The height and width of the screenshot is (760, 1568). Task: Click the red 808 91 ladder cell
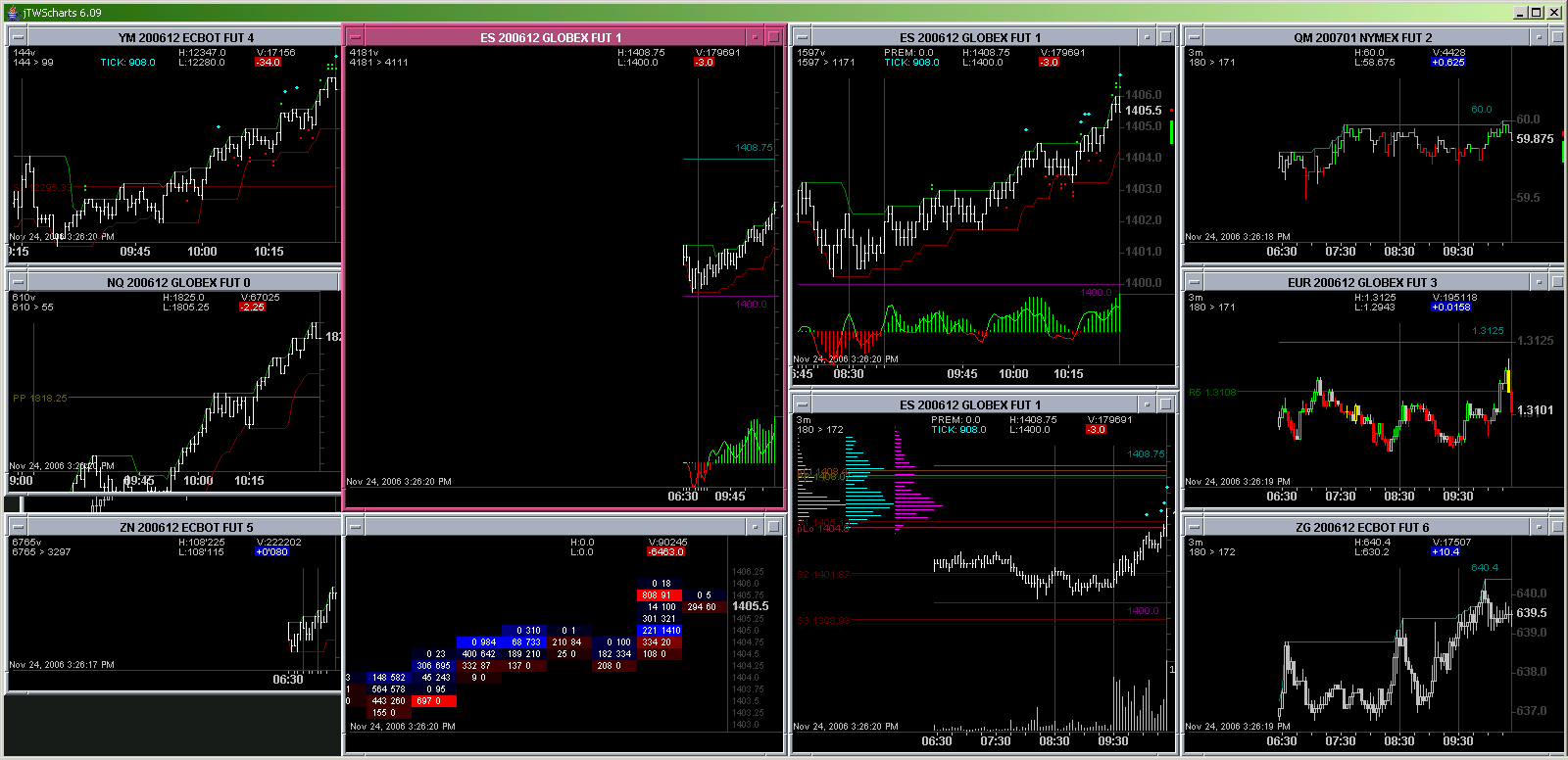pyautogui.click(x=660, y=594)
